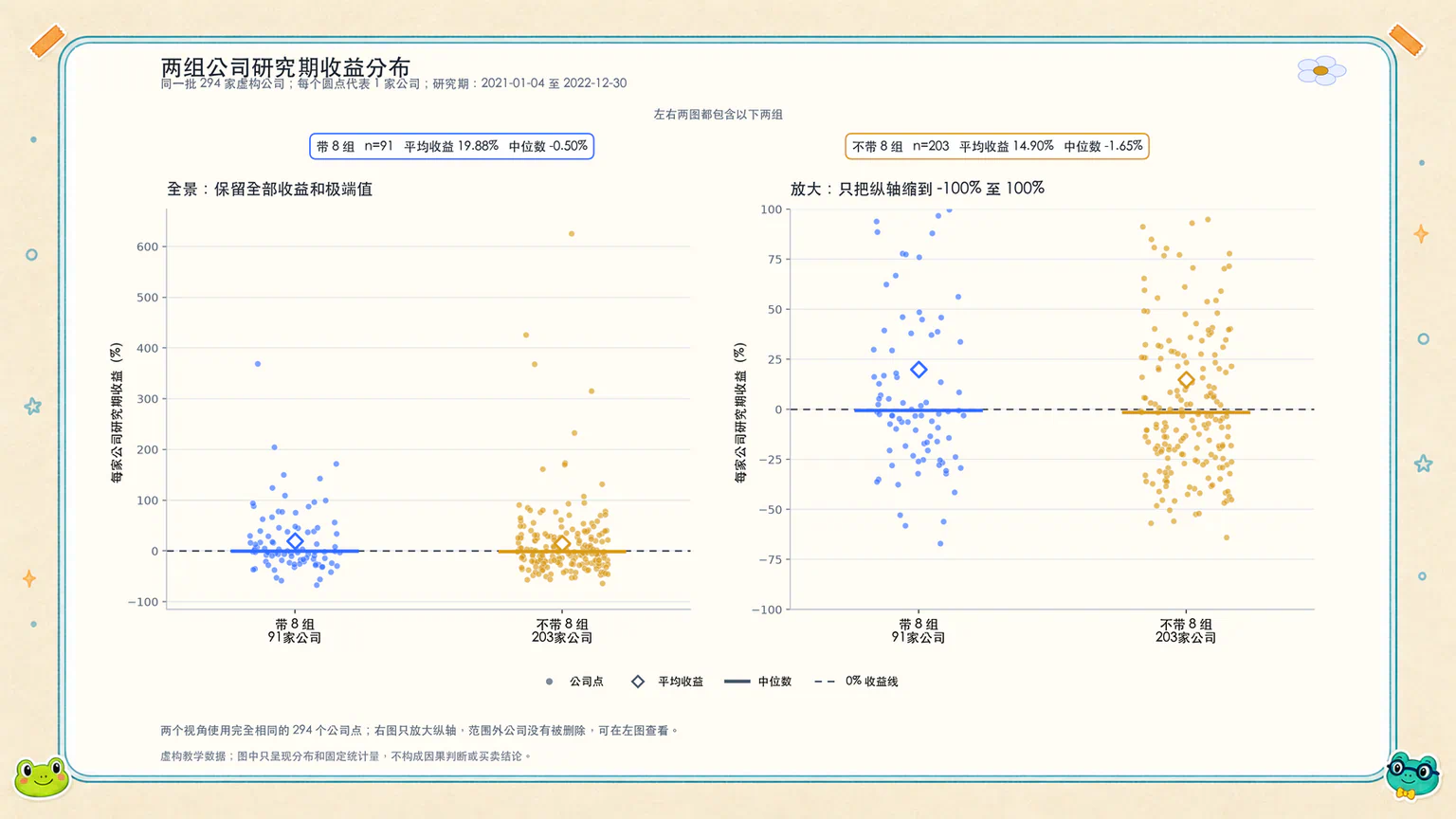1456x819 pixels.
Task: Click the −50 y-axis tick label
Action: [771, 509]
